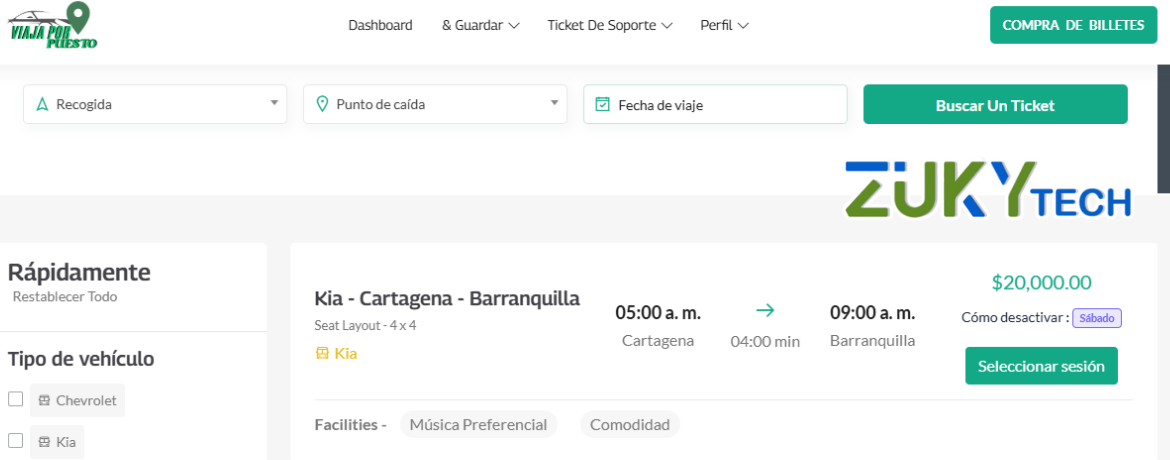This screenshot has height=460, width=1170.
Task: Click the Punto de caída pin icon
Action: (322, 104)
